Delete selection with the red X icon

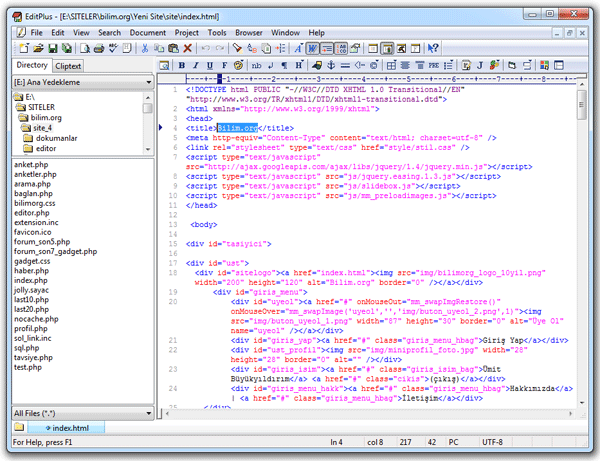tap(188, 48)
